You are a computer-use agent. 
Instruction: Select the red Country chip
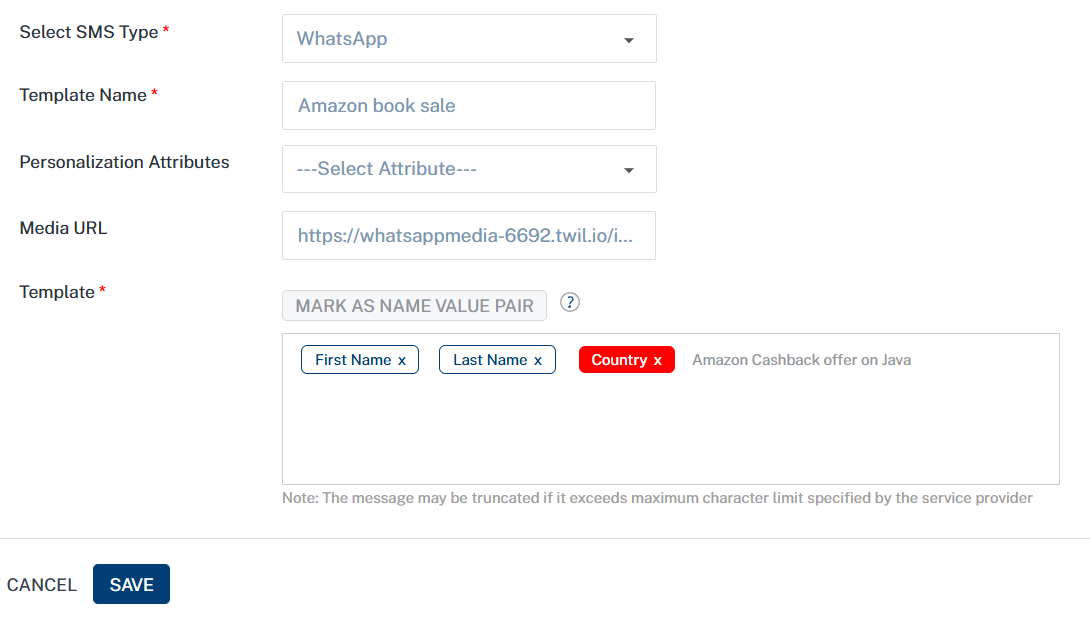coord(618,360)
